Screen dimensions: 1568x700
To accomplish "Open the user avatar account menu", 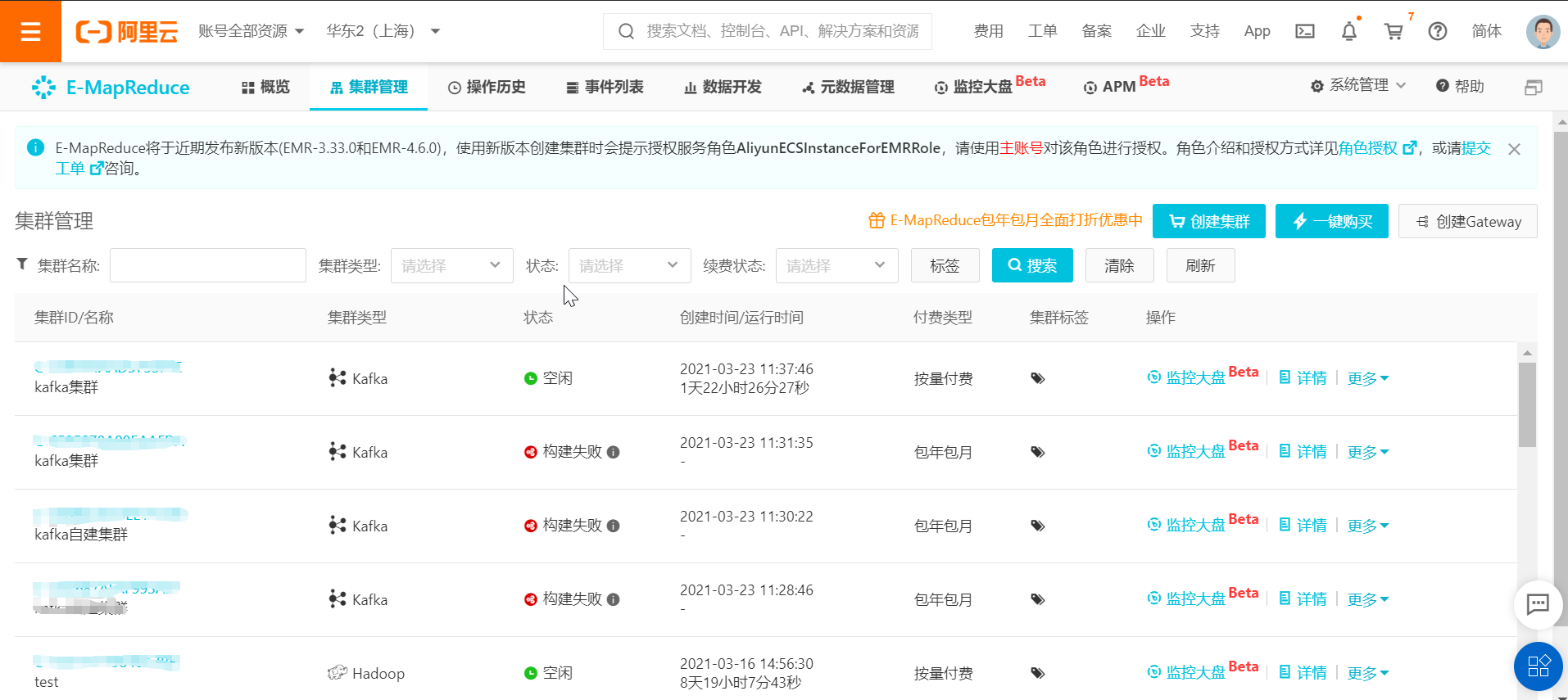I will [x=1543, y=31].
